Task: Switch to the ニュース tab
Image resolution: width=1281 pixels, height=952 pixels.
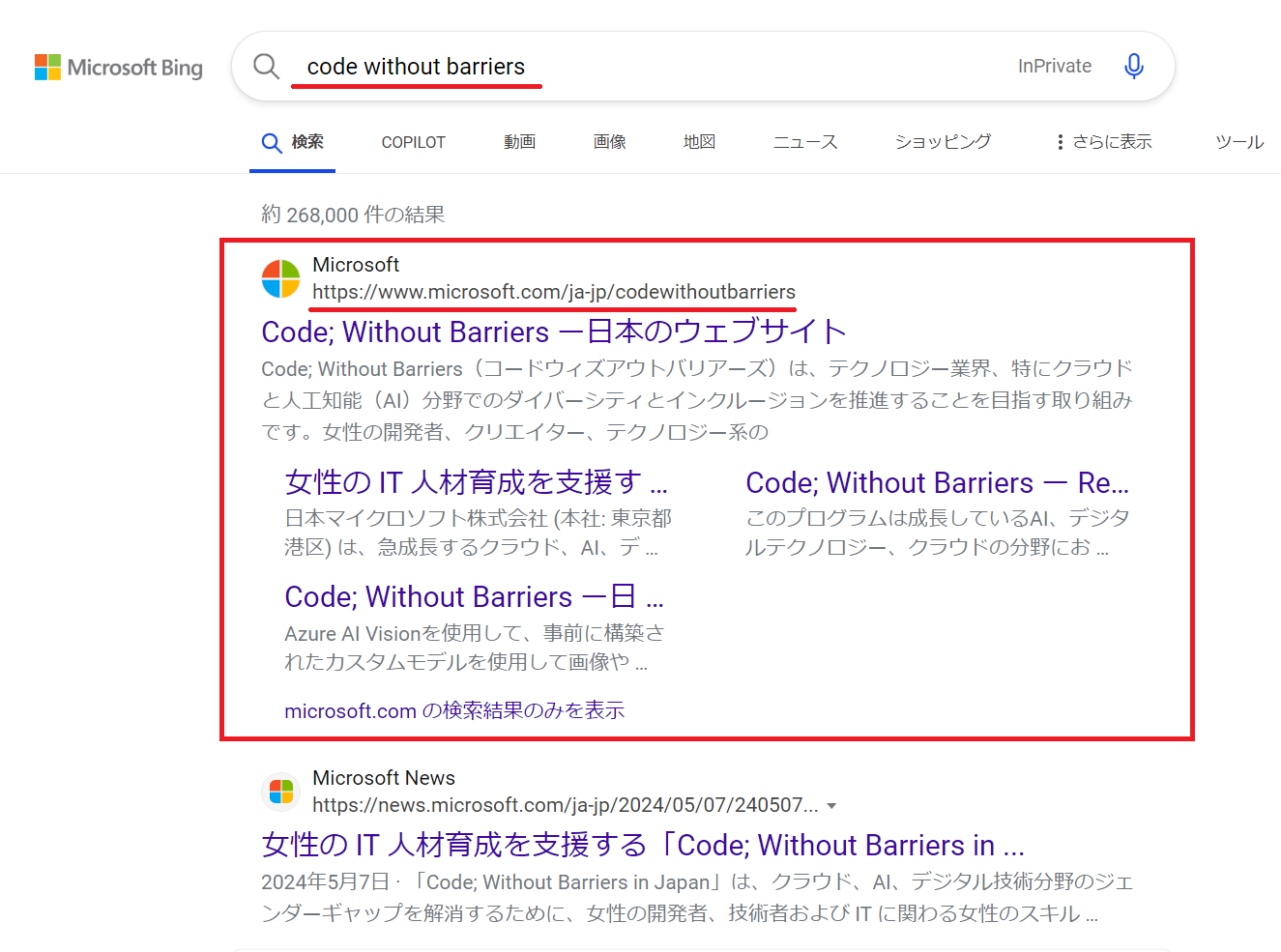Action: tap(804, 141)
